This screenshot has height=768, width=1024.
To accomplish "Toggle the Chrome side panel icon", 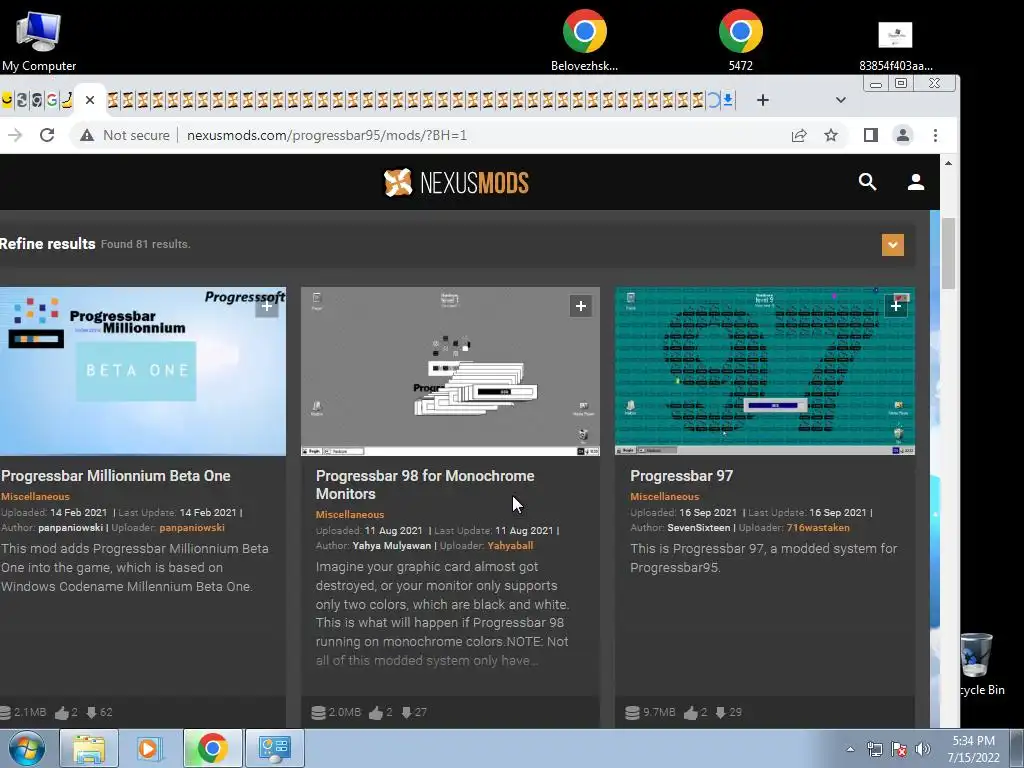I will click(871, 135).
